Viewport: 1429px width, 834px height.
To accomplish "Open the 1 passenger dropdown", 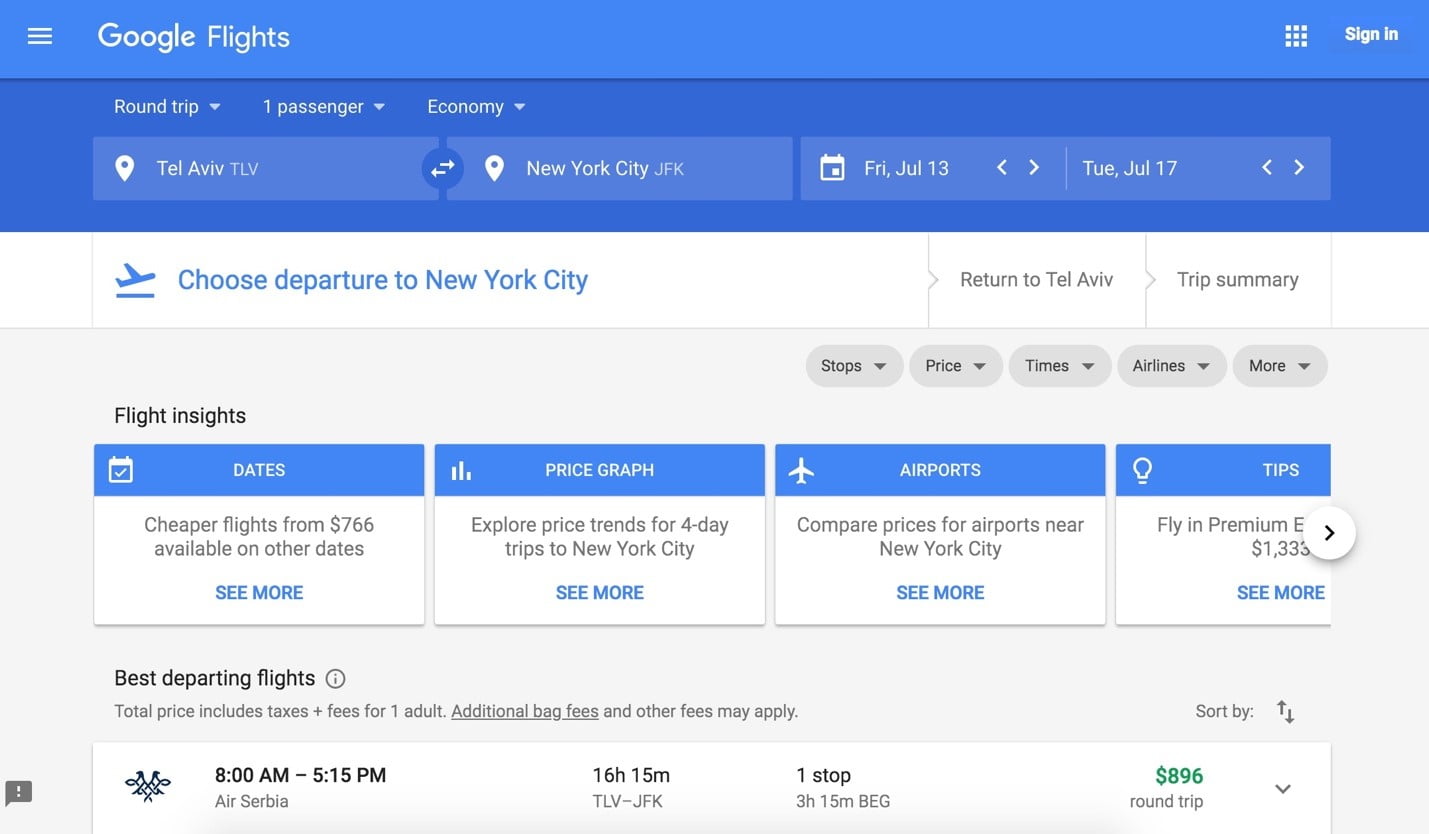I will click(x=323, y=107).
